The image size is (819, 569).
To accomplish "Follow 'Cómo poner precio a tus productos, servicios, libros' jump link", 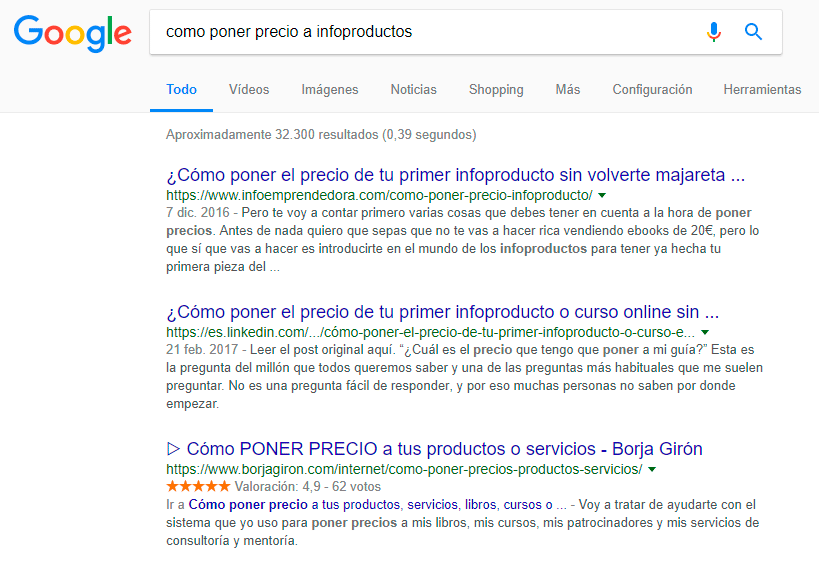I will [377, 505].
